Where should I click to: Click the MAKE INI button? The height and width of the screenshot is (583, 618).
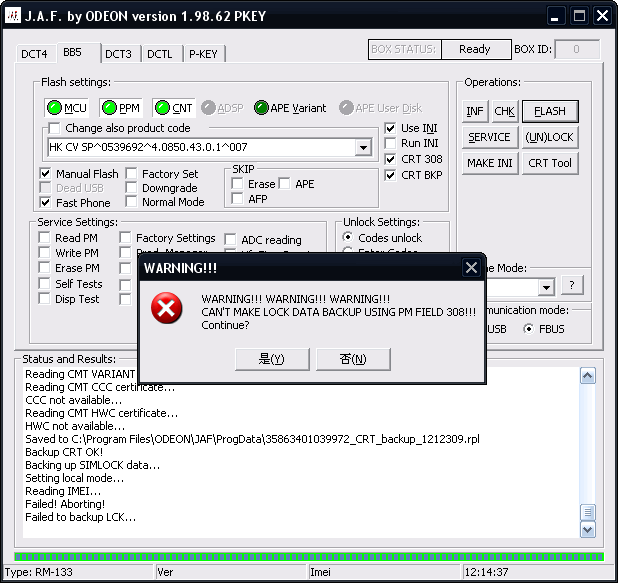coord(490,163)
